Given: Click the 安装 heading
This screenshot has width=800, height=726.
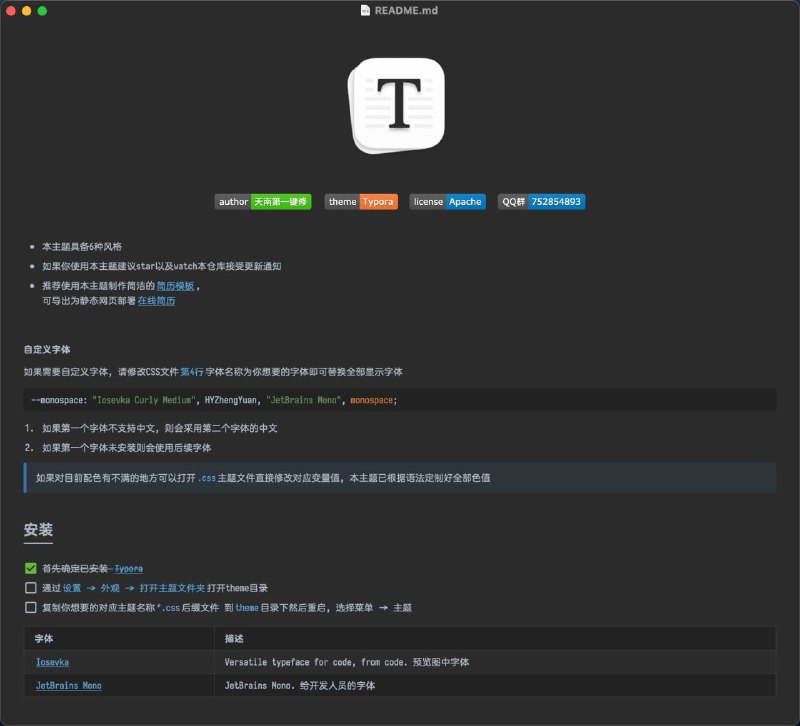Looking at the screenshot, I should (38, 530).
